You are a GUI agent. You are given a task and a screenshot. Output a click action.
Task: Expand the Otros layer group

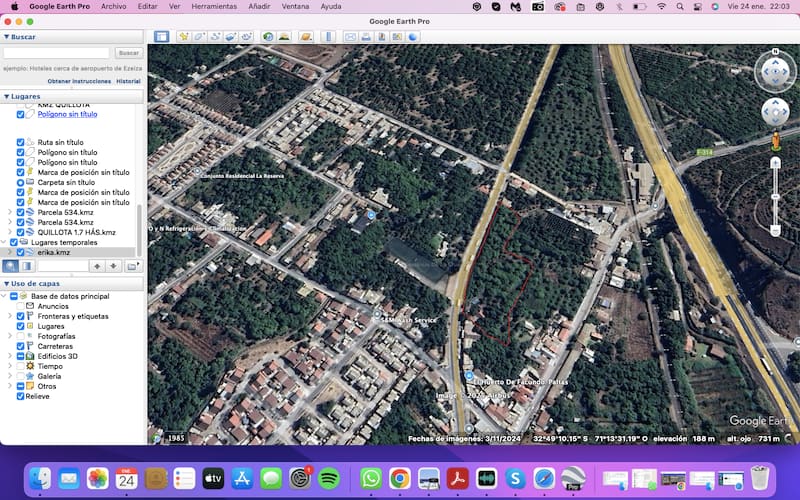click(10, 386)
